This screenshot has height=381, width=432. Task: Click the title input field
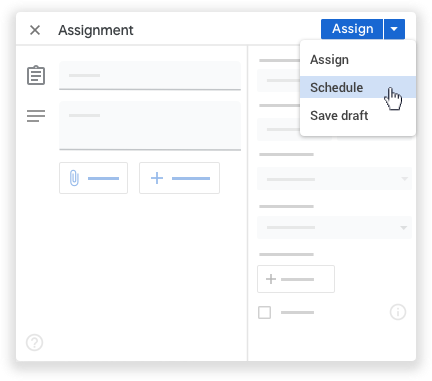pos(150,76)
